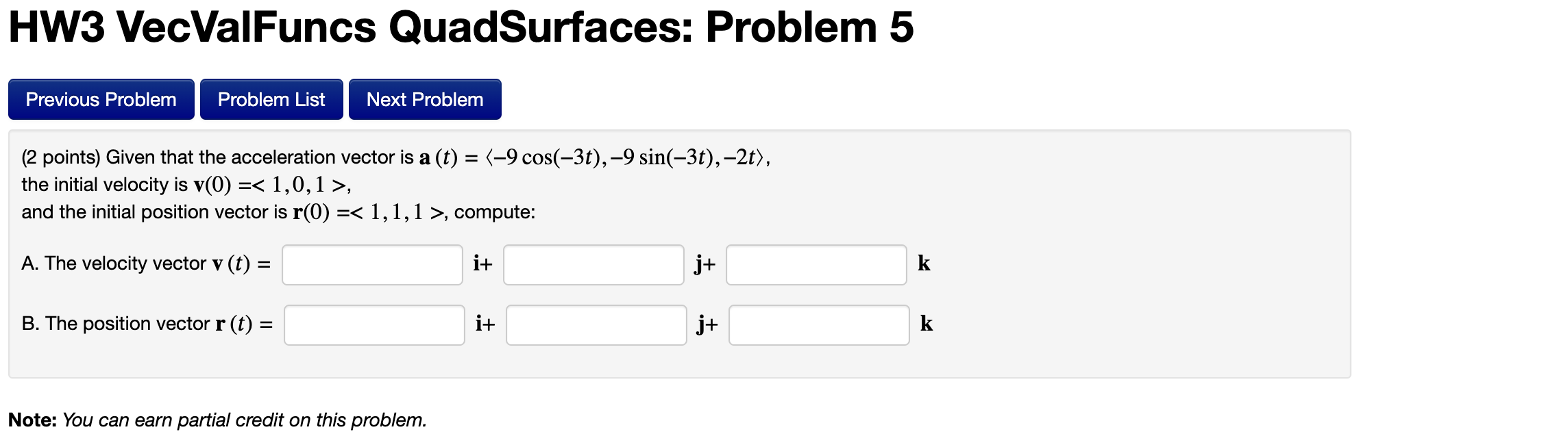Go to the Next Problem
1568x434 pixels.
[x=425, y=99]
